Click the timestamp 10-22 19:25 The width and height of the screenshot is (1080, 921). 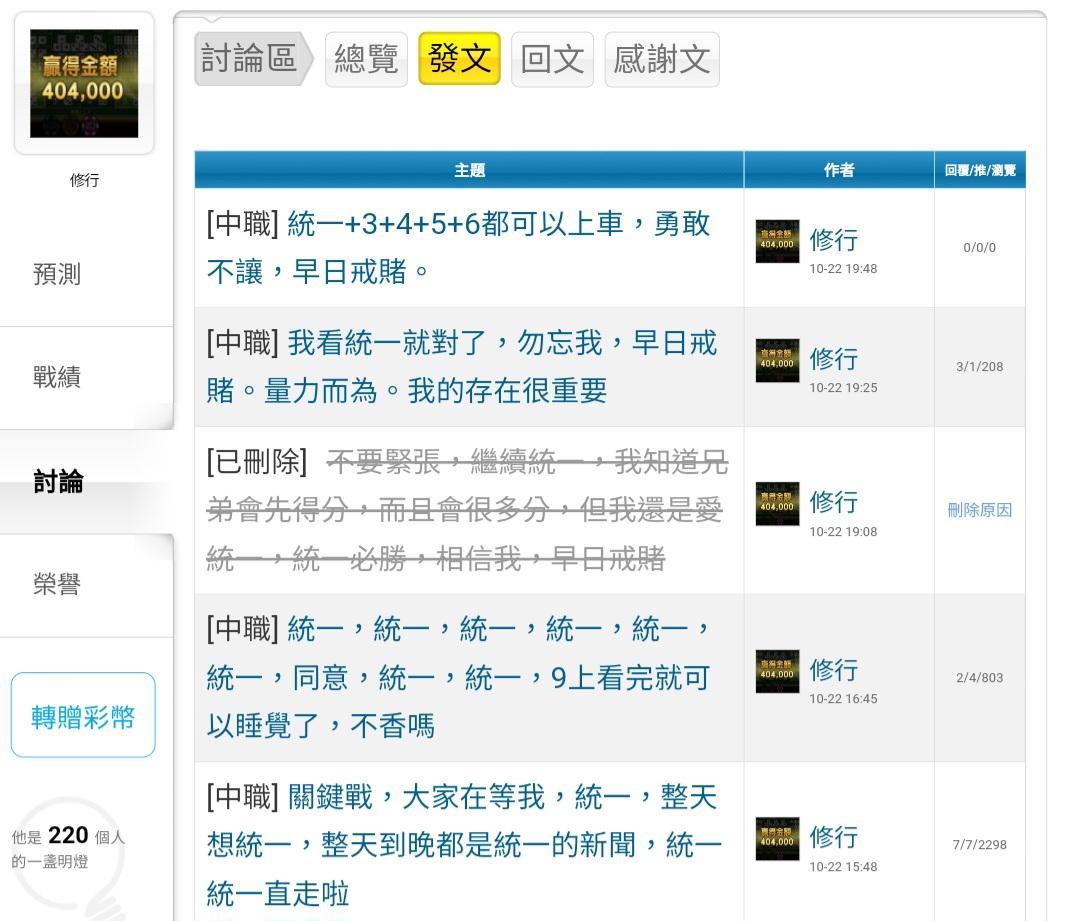click(843, 388)
